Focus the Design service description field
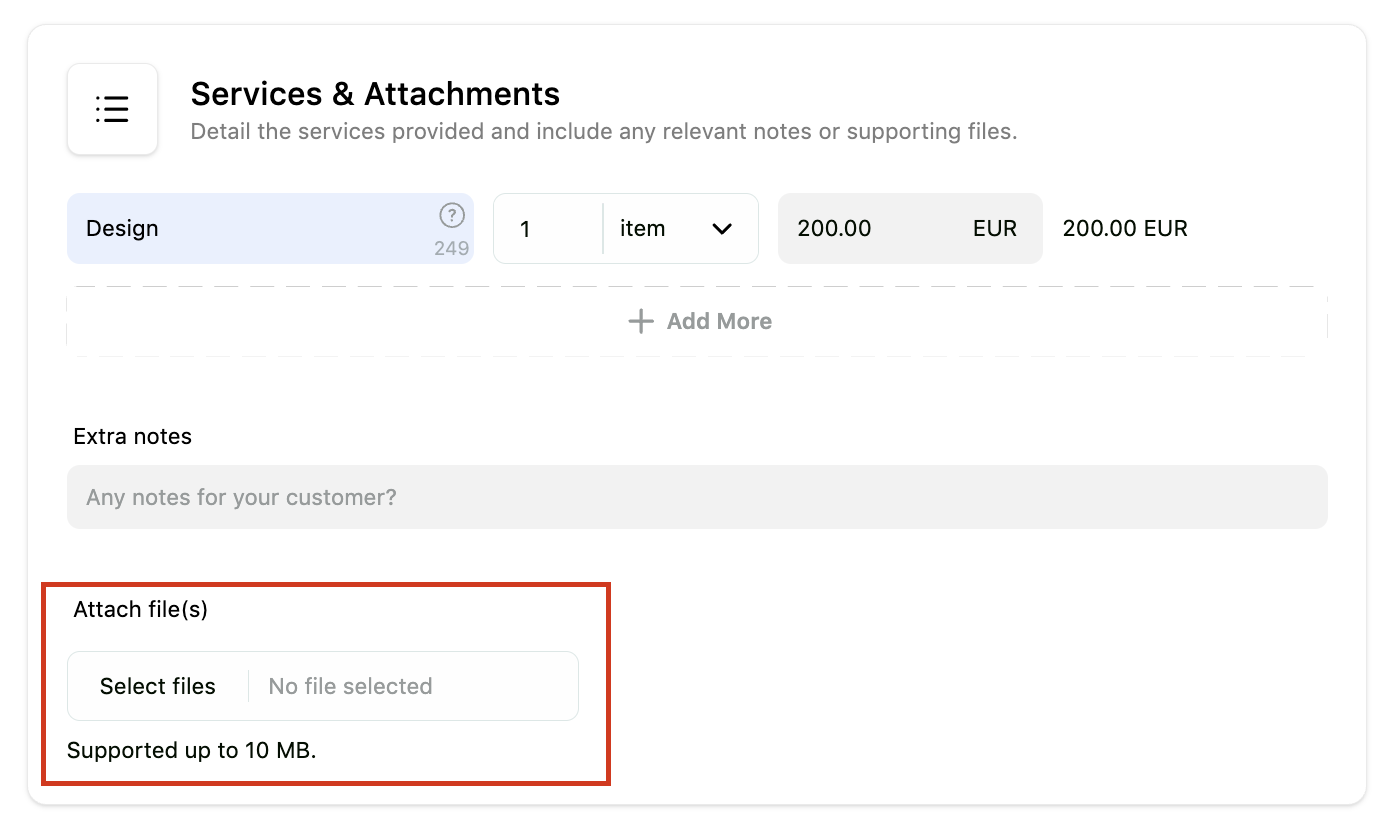Viewport: 1382px width, 824px height. (270, 228)
